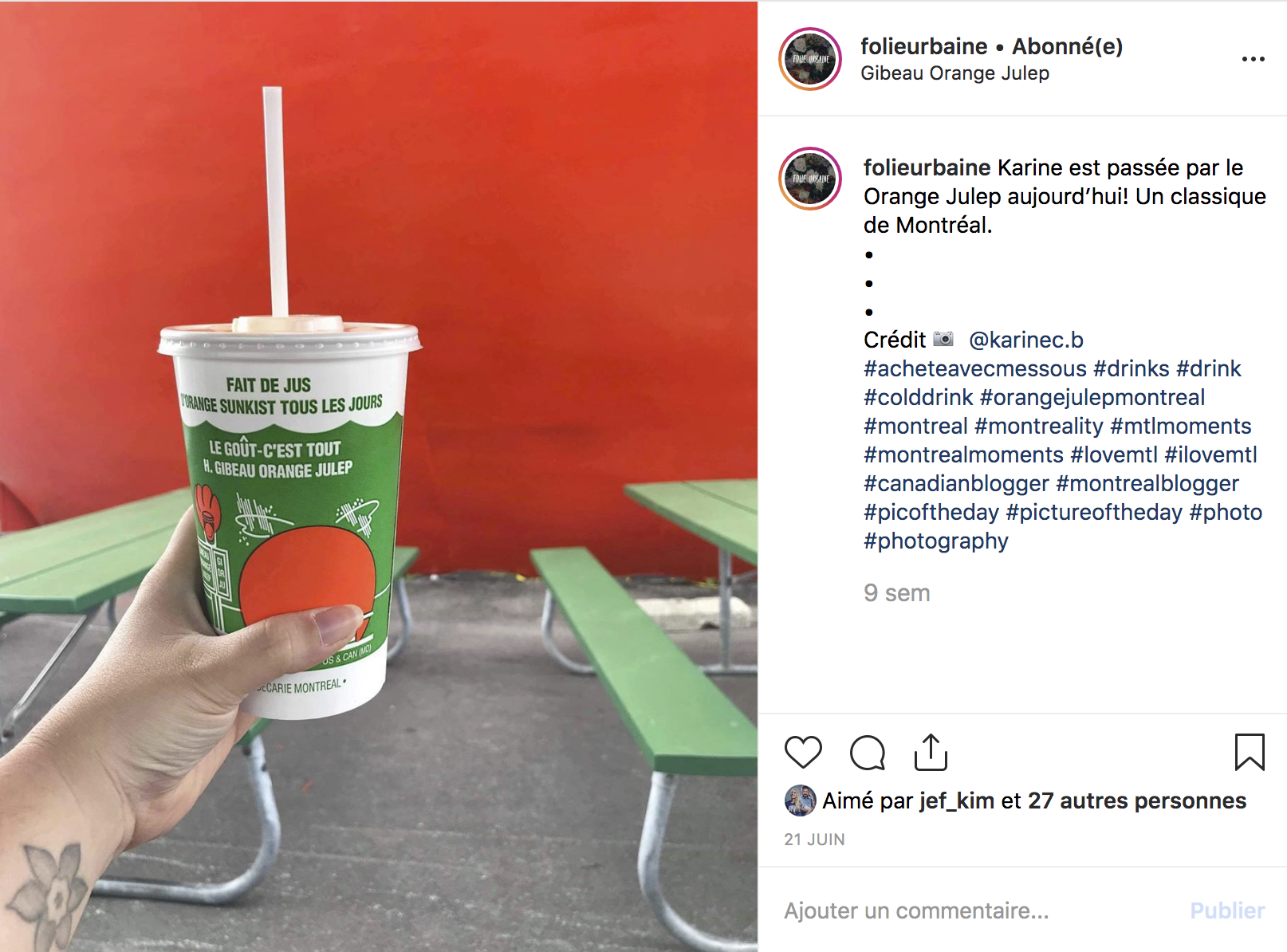Toggle the Abonné(e) following status
The width and height of the screenshot is (1287, 952).
click(1067, 46)
